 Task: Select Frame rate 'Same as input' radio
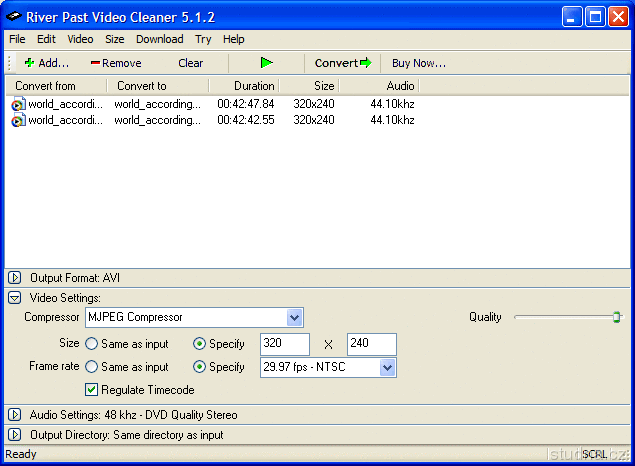point(92,367)
